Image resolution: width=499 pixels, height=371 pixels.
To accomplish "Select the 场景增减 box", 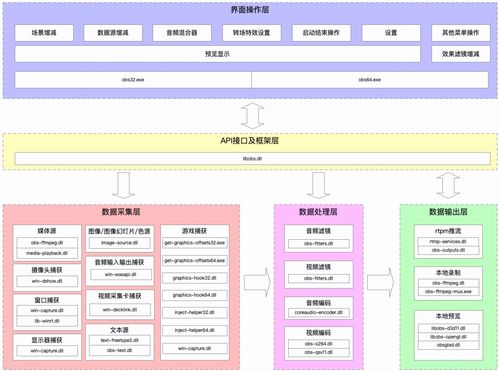I will click(x=44, y=33).
